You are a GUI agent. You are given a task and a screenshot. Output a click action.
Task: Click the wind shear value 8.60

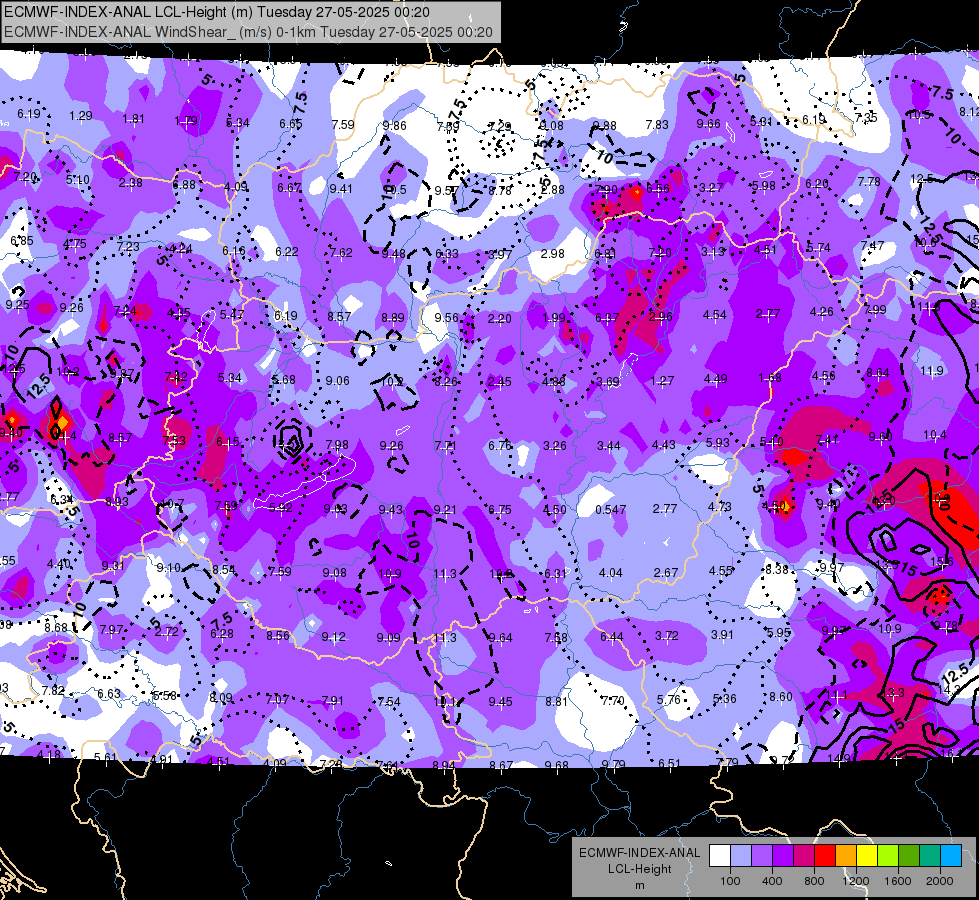pyautogui.click(x=780, y=697)
